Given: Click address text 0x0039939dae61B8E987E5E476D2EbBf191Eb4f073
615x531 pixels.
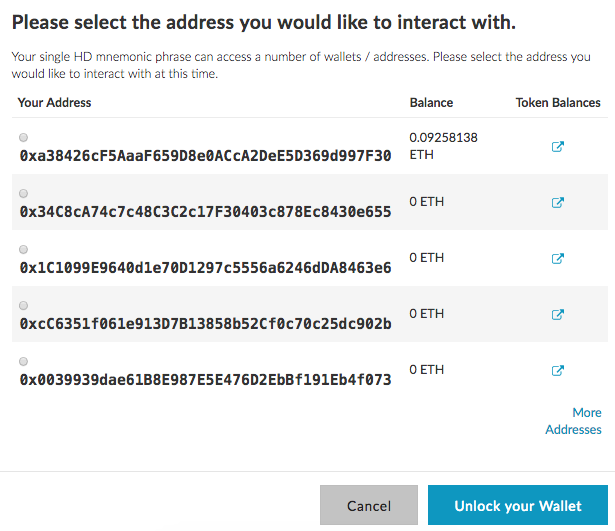Looking at the screenshot, I should pos(206,380).
